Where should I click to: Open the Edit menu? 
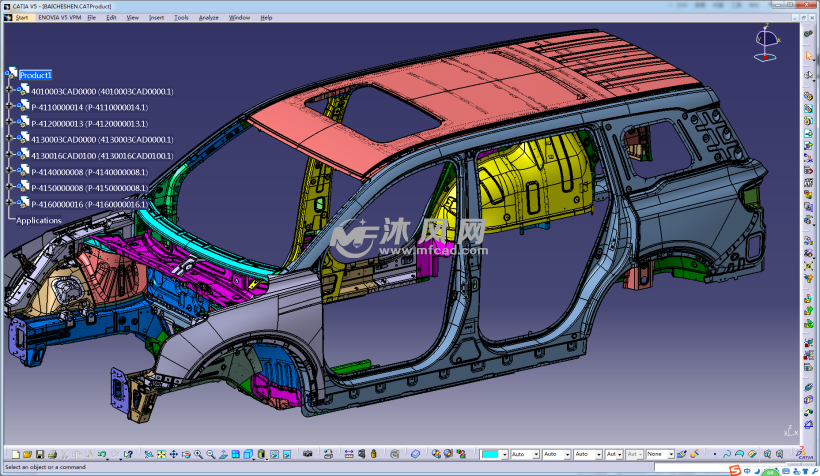click(x=111, y=17)
